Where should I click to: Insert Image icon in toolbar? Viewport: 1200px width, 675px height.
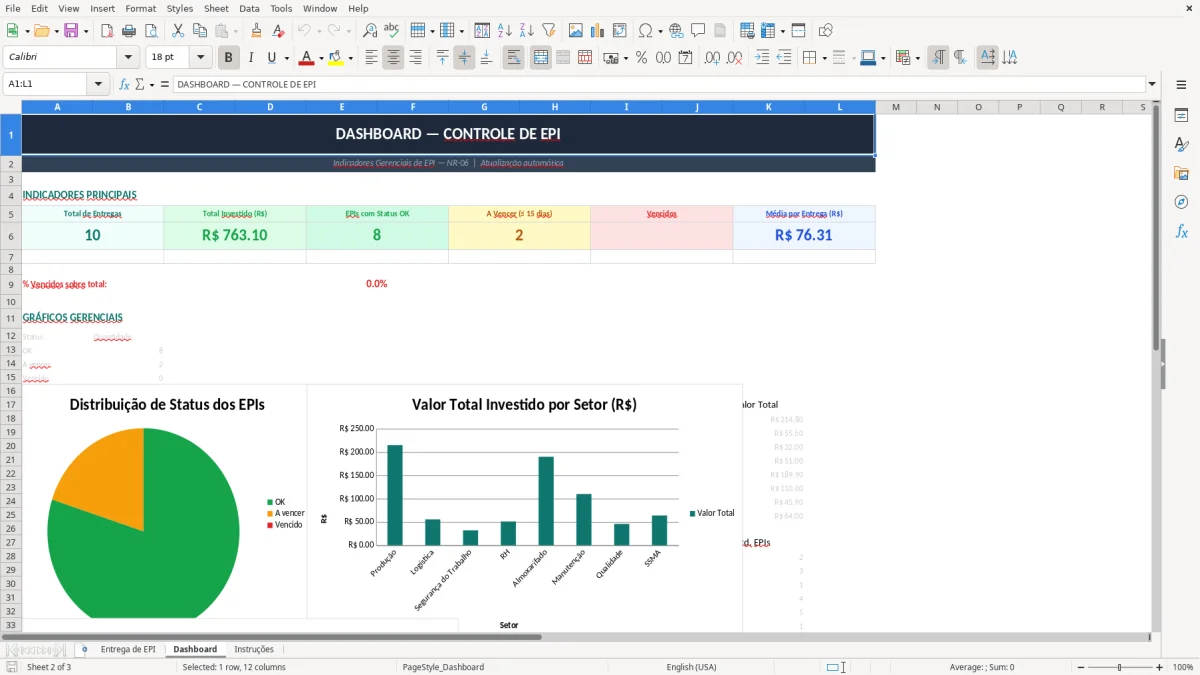point(576,31)
